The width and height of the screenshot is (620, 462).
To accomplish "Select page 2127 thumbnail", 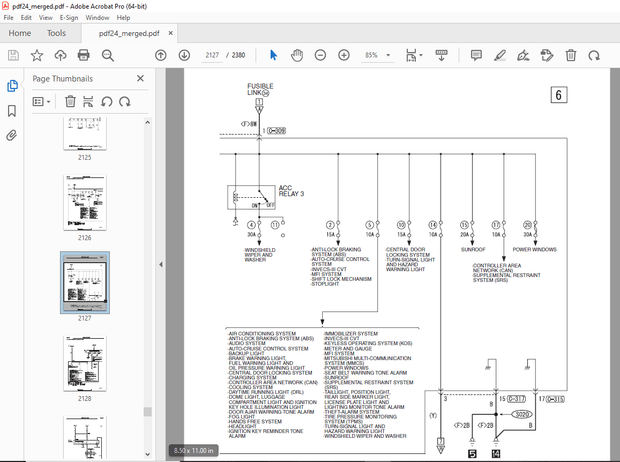I will point(85,283).
